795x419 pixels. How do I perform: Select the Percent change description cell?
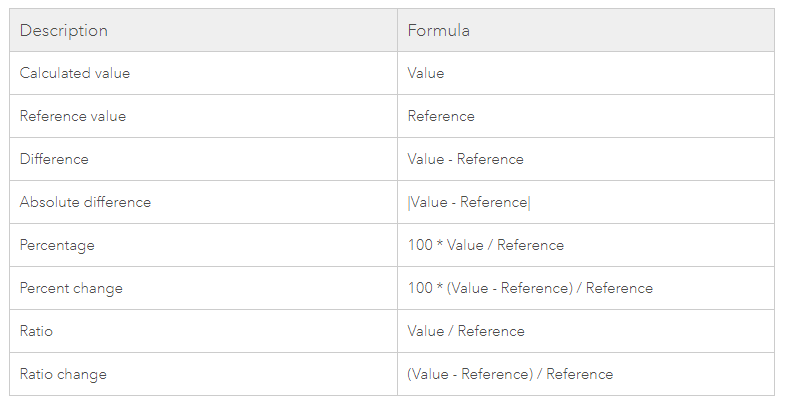coord(71,289)
